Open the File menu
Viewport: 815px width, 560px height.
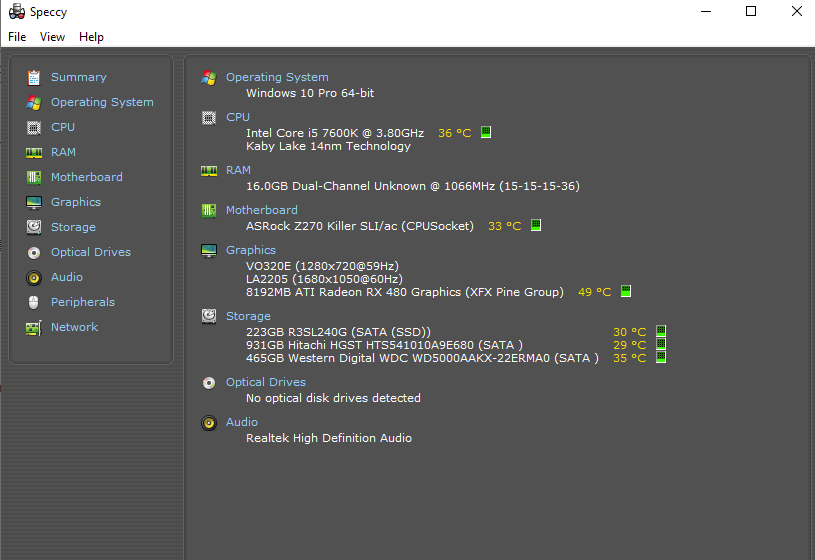[17, 37]
